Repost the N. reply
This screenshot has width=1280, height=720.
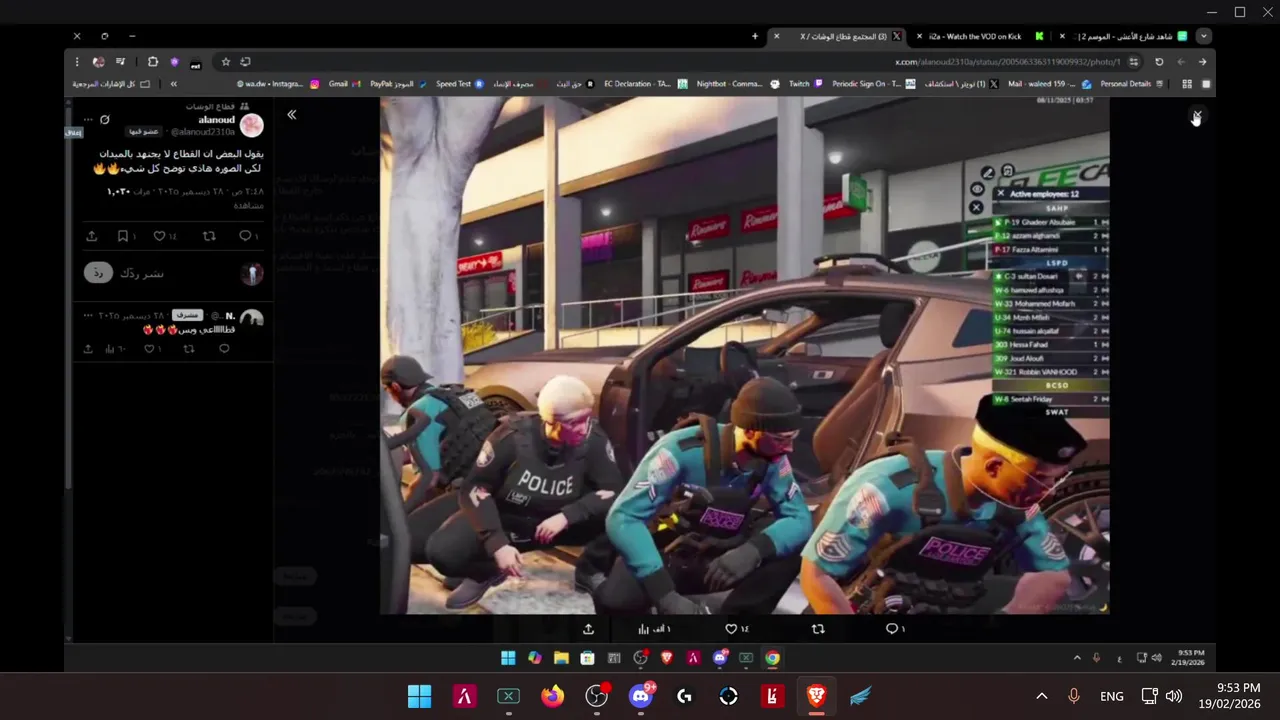pos(189,349)
